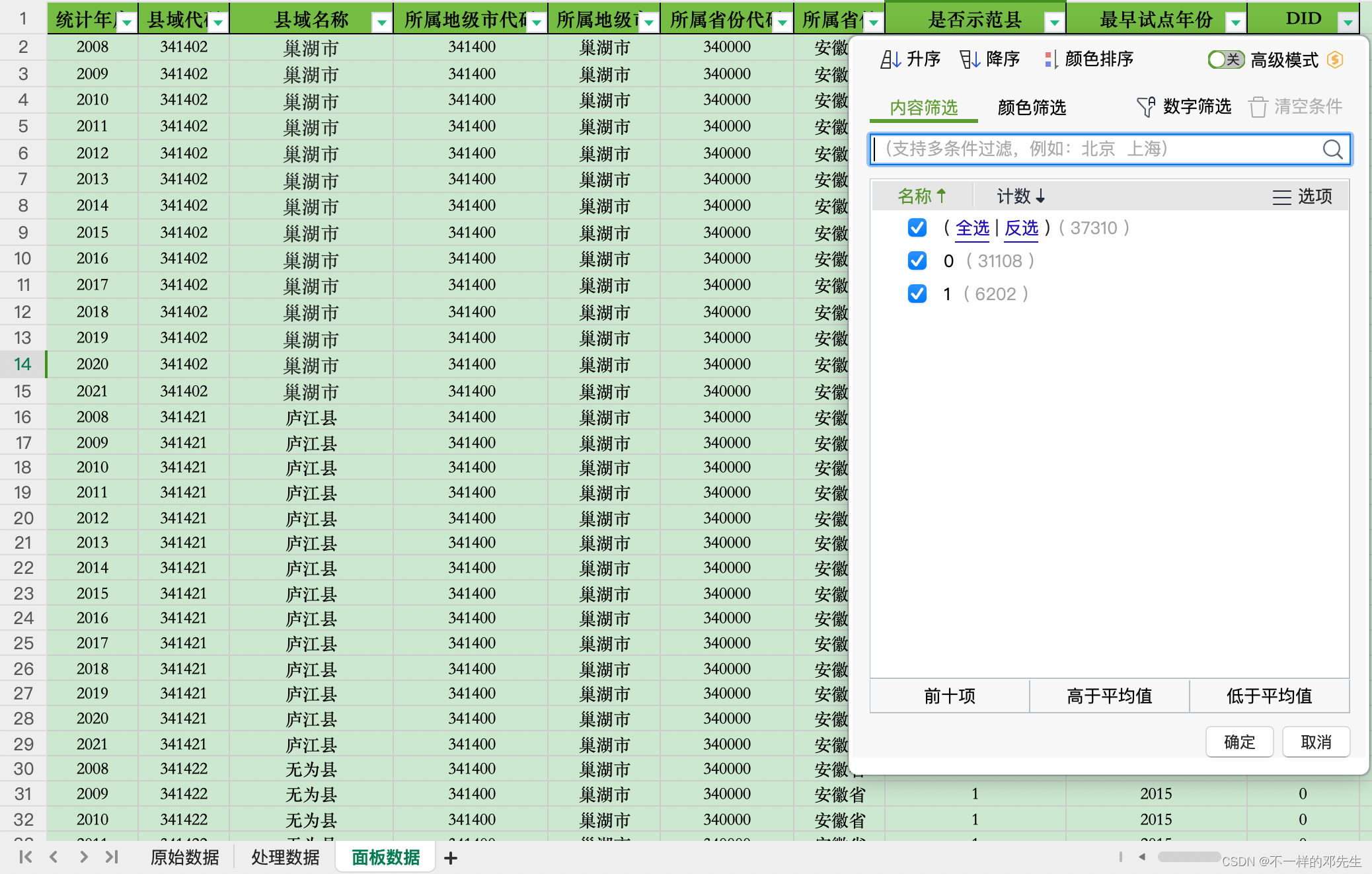Open the 选项 options menu icon

[1281, 196]
